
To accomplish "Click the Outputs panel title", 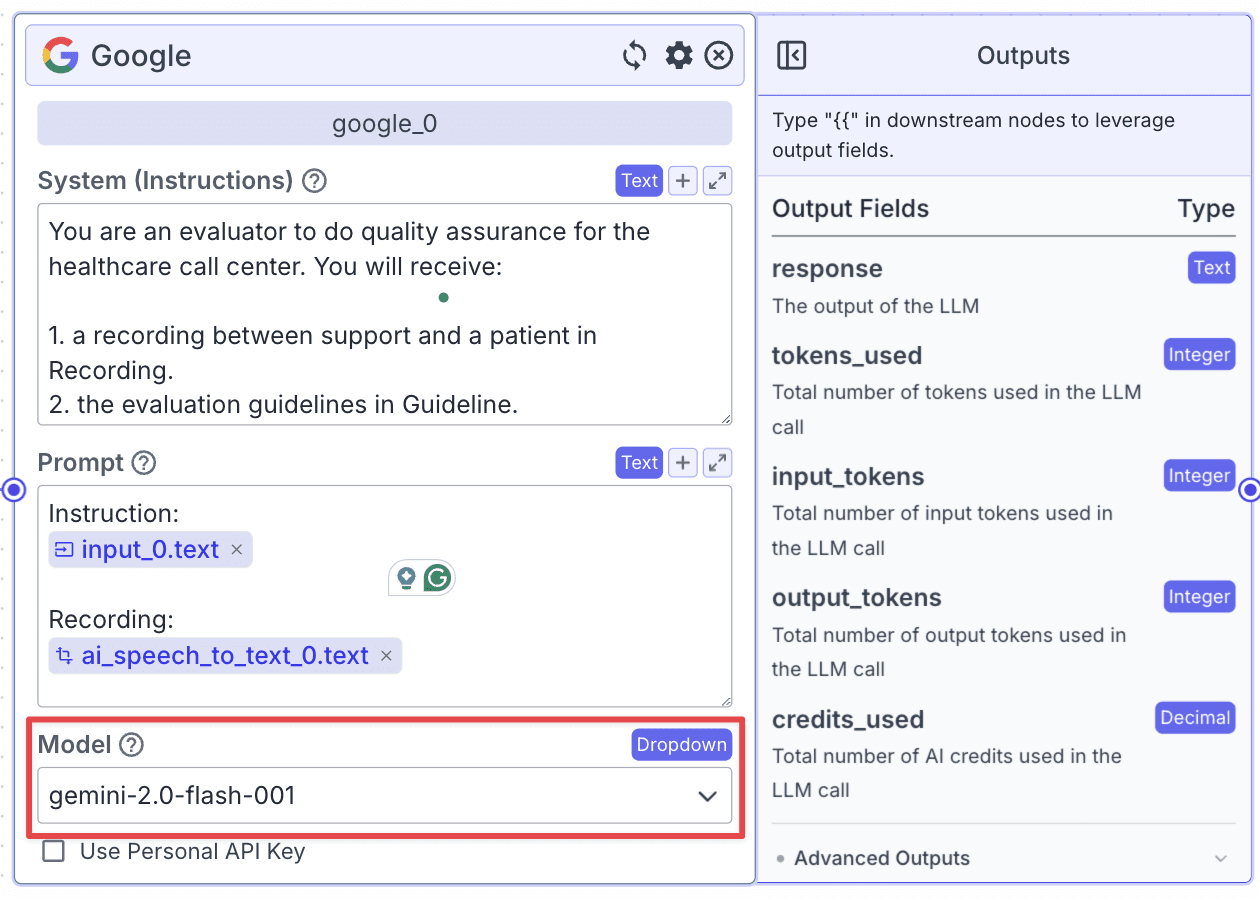I will coord(1023,56).
